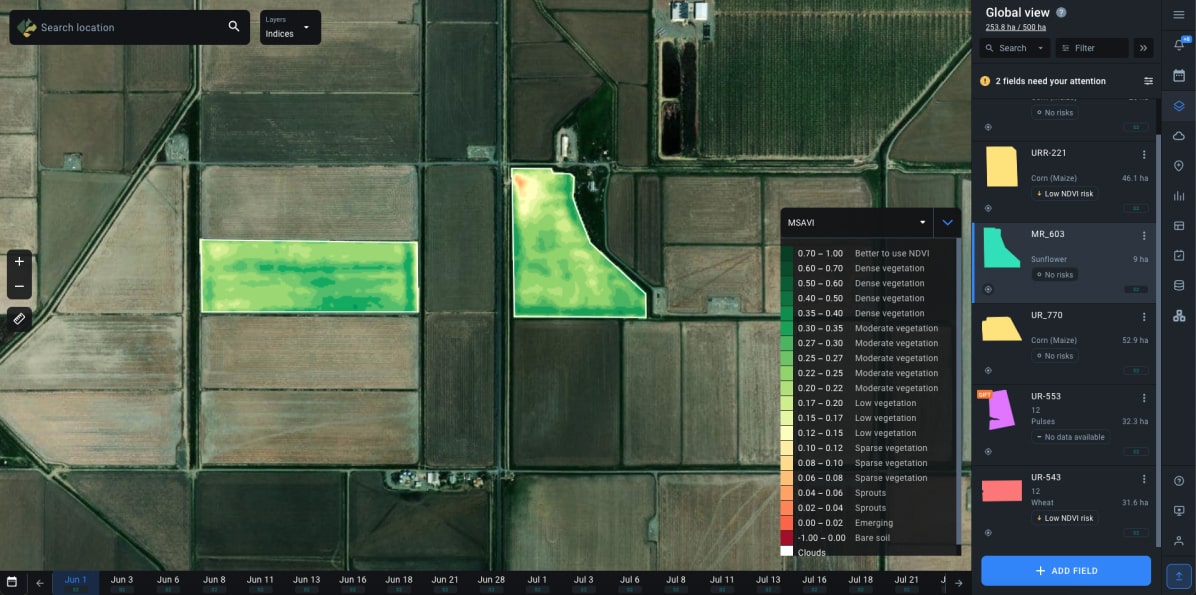Zoom out on the map with minus button
Screen dimensions: 1196x595
[19, 287]
